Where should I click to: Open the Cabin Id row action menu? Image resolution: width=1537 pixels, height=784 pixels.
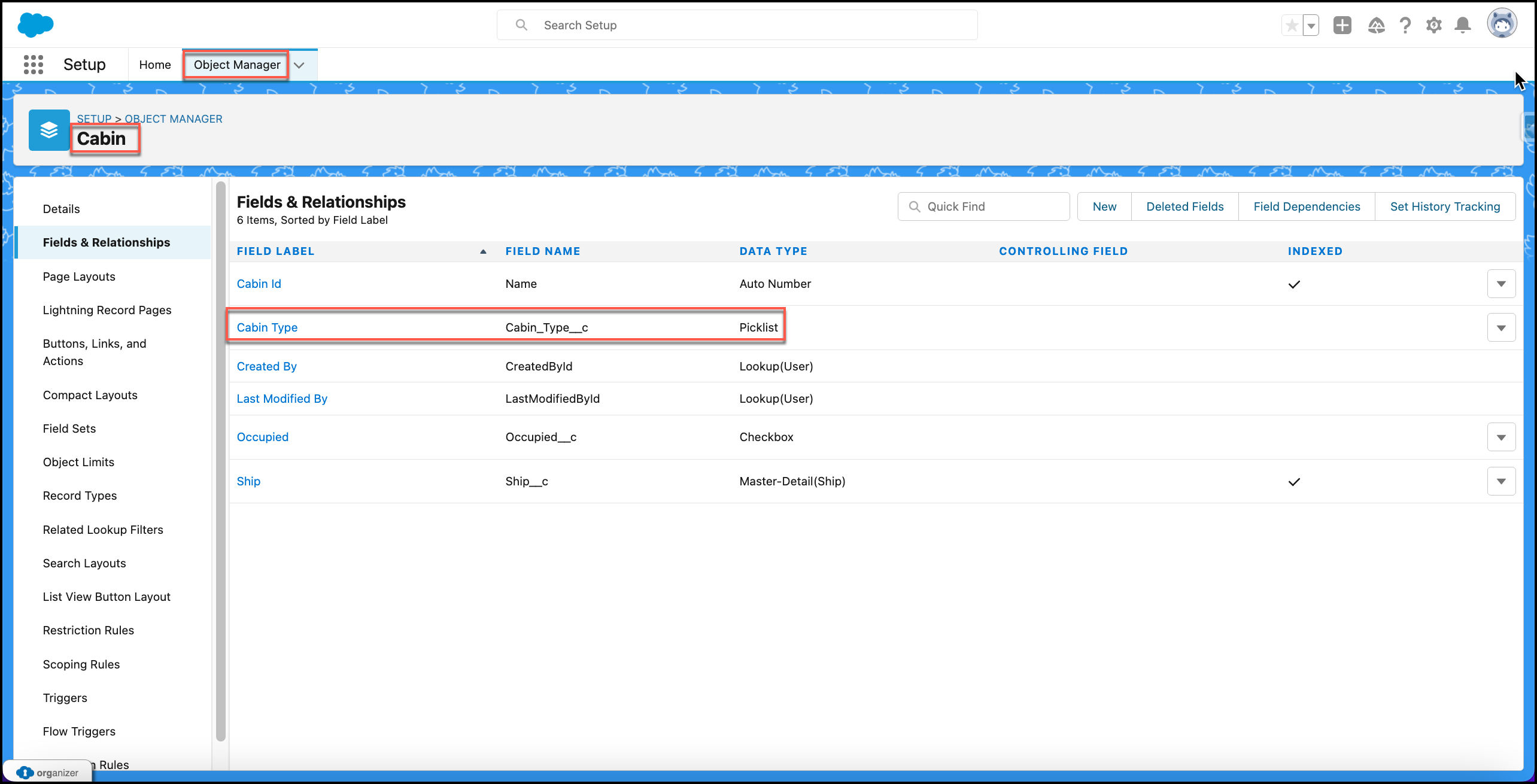[1501, 284]
